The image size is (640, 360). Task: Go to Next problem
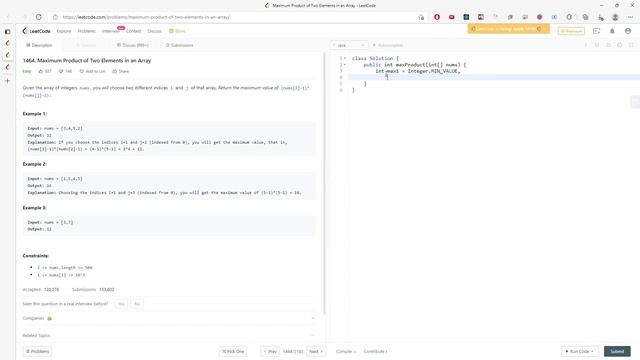(316, 351)
